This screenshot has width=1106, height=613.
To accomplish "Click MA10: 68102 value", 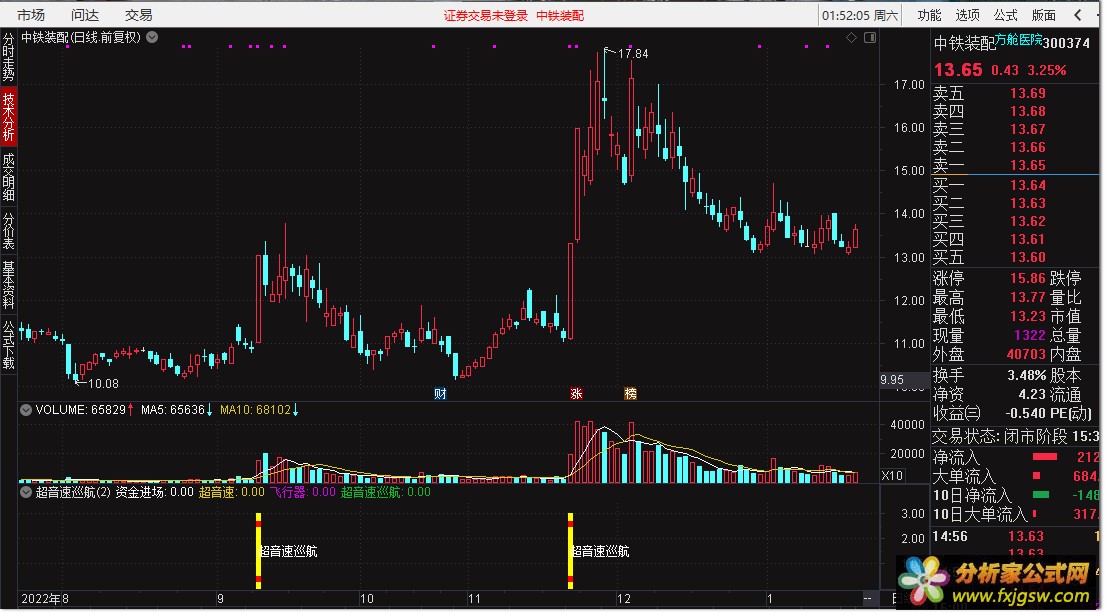I will click(x=259, y=410).
